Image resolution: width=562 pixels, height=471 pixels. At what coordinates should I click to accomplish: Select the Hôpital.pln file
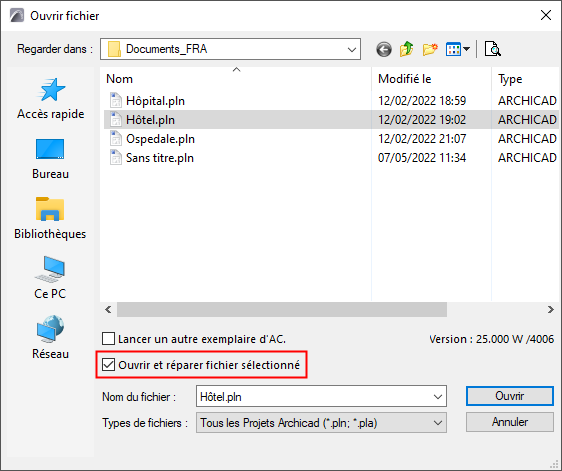click(155, 101)
